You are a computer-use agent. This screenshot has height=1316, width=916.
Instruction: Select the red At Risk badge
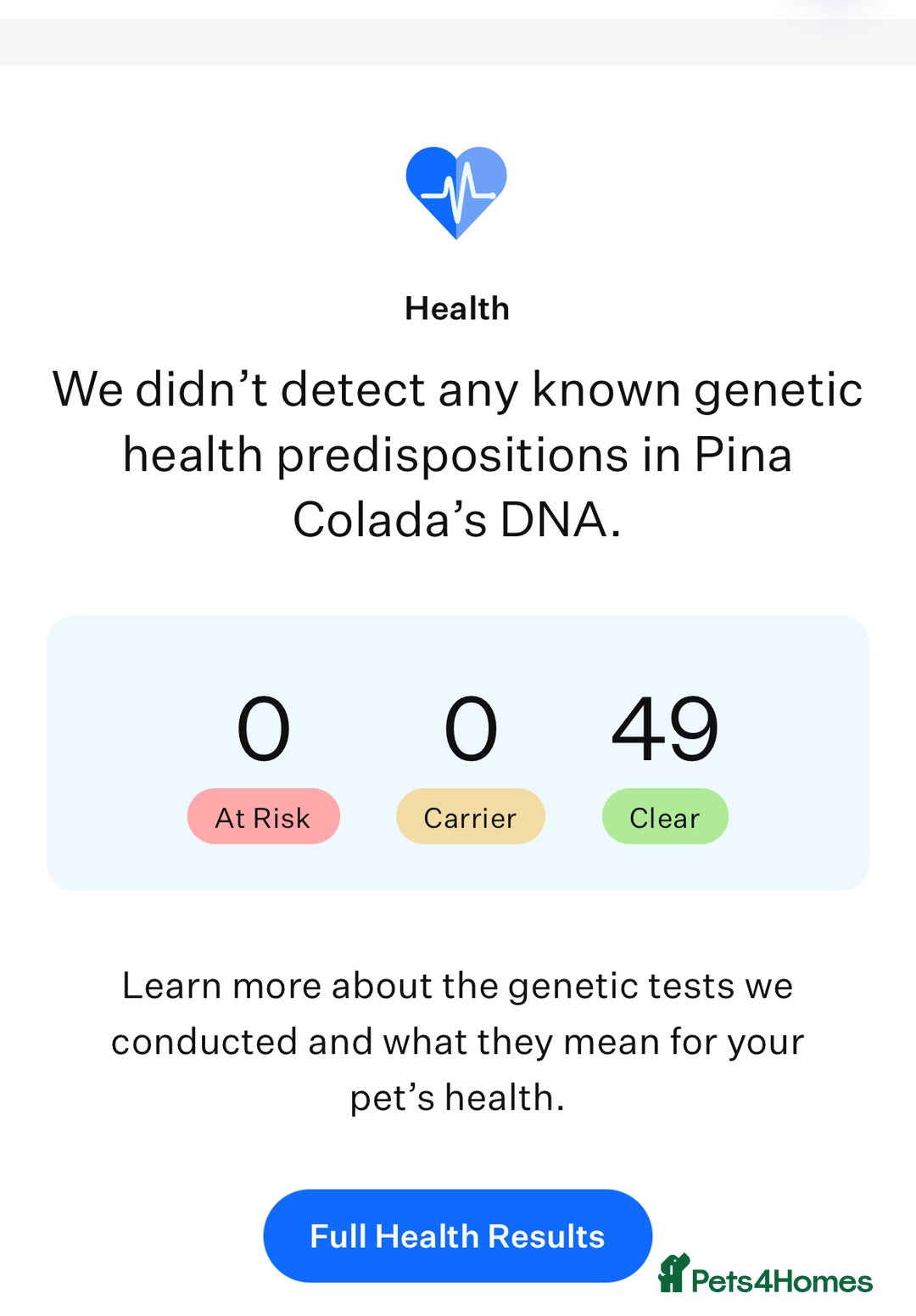pyautogui.click(x=263, y=816)
